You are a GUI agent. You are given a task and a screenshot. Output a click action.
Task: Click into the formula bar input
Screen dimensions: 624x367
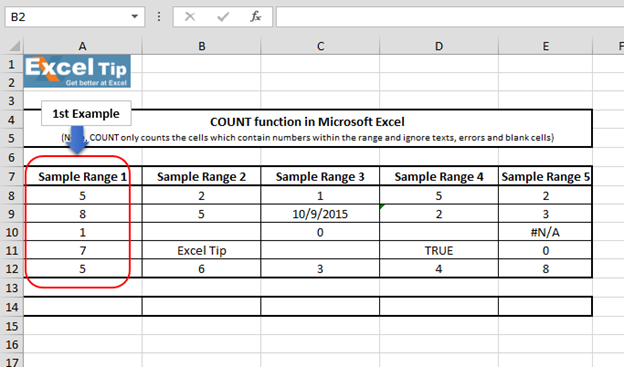(x=450, y=17)
